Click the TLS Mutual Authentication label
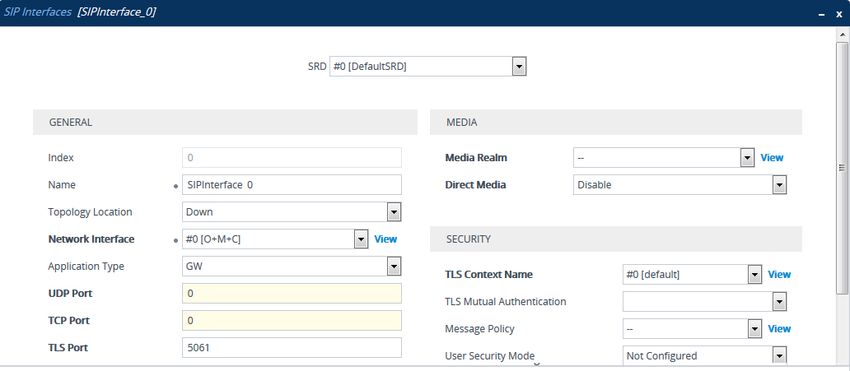This screenshot has height=371, width=850. [505, 302]
